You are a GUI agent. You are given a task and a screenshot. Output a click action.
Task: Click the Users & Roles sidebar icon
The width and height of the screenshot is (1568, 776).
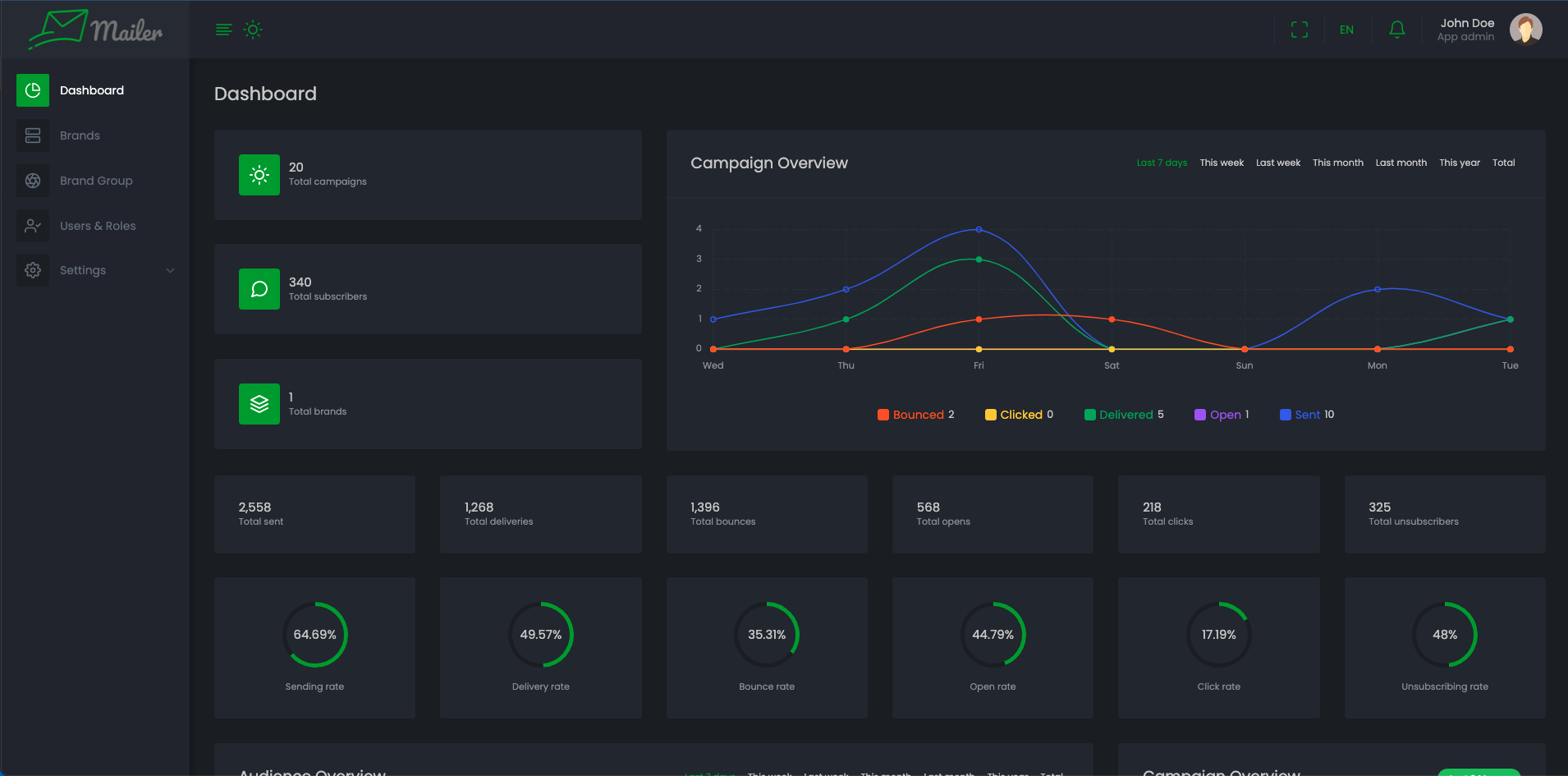[x=33, y=226]
